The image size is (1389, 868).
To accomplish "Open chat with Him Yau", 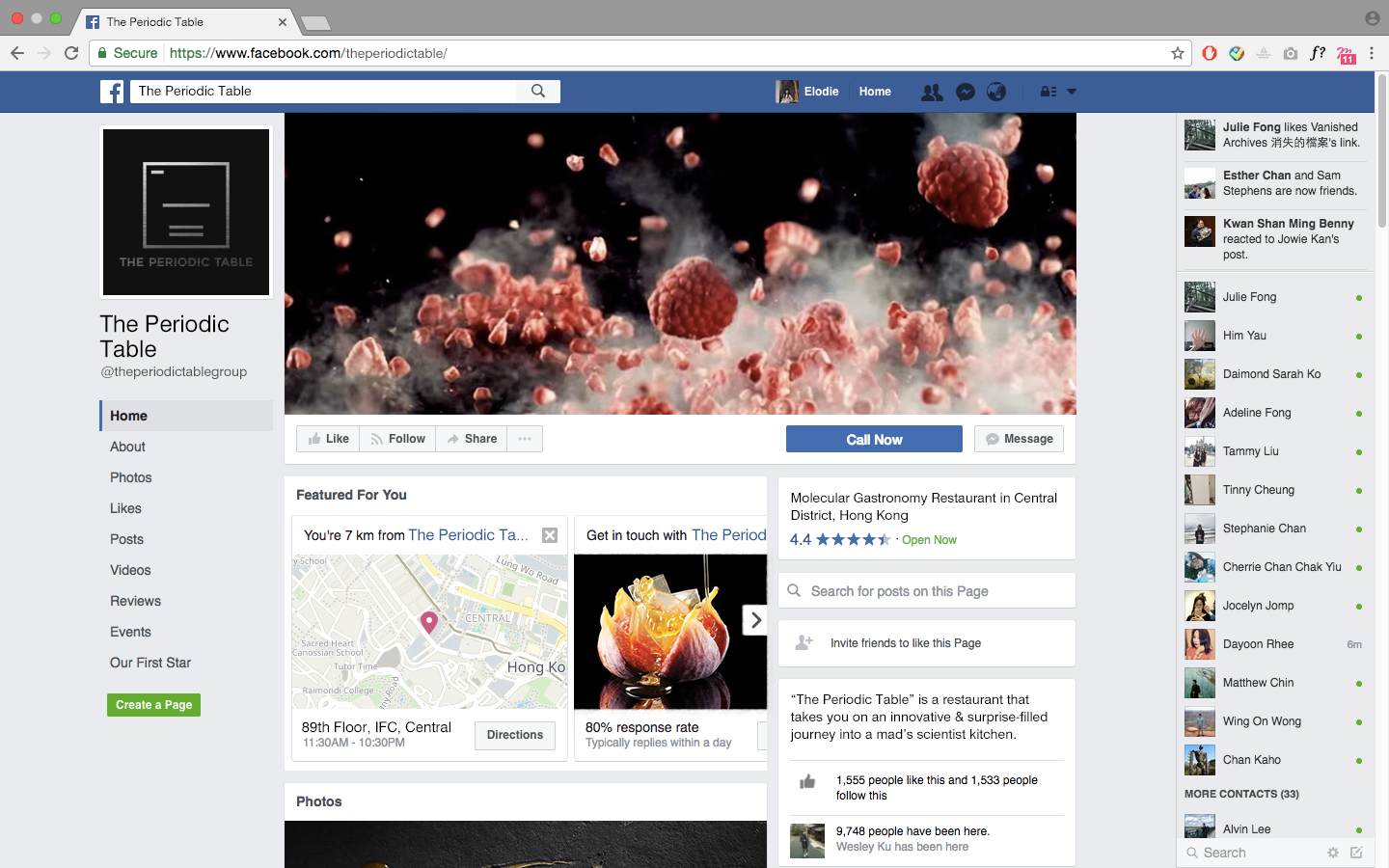I will pos(1273,336).
